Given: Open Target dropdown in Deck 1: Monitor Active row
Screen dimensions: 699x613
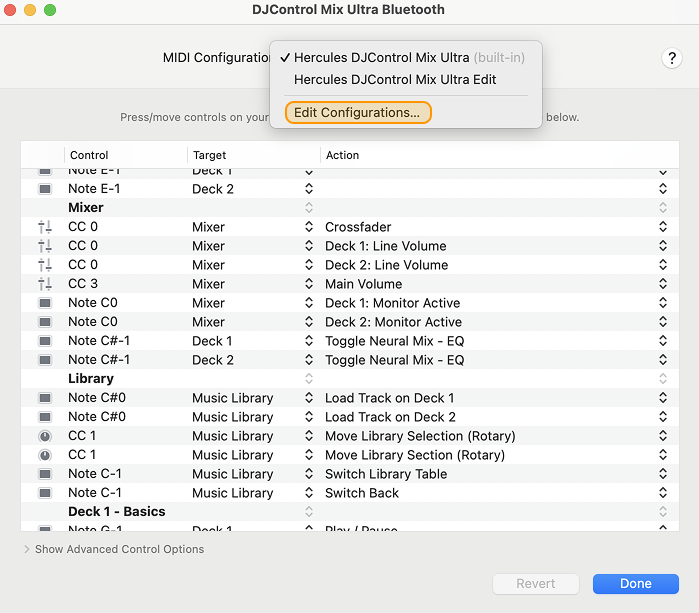Looking at the screenshot, I should (x=309, y=303).
